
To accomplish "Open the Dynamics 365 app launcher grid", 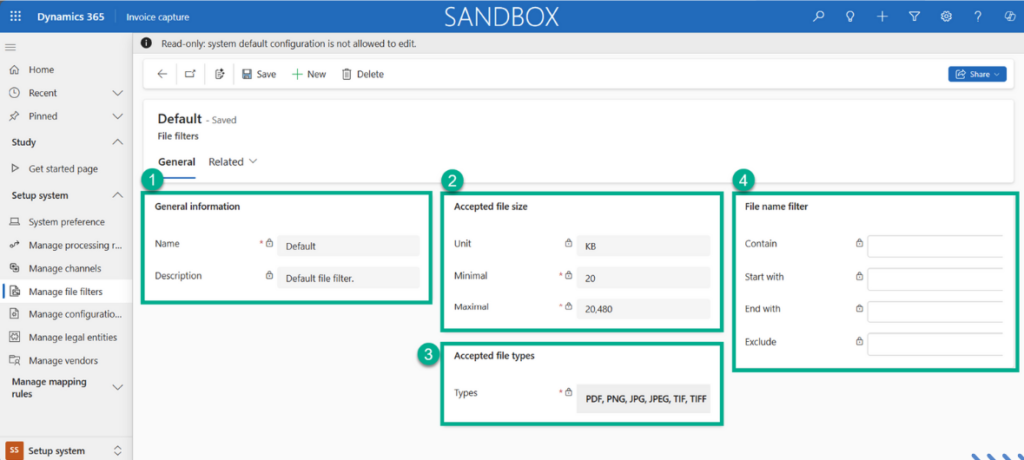I will point(16,17).
